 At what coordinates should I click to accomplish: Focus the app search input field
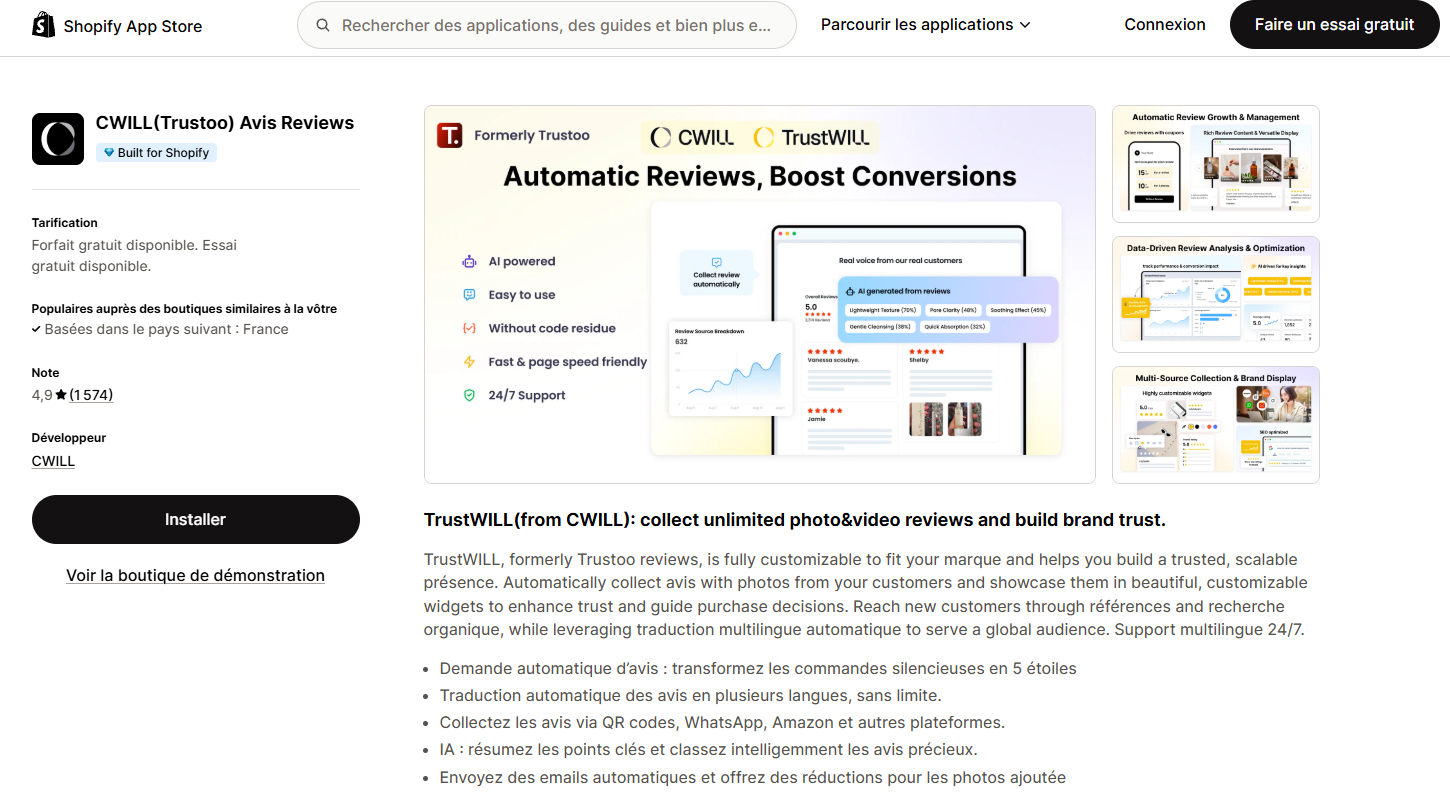pos(547,25)
